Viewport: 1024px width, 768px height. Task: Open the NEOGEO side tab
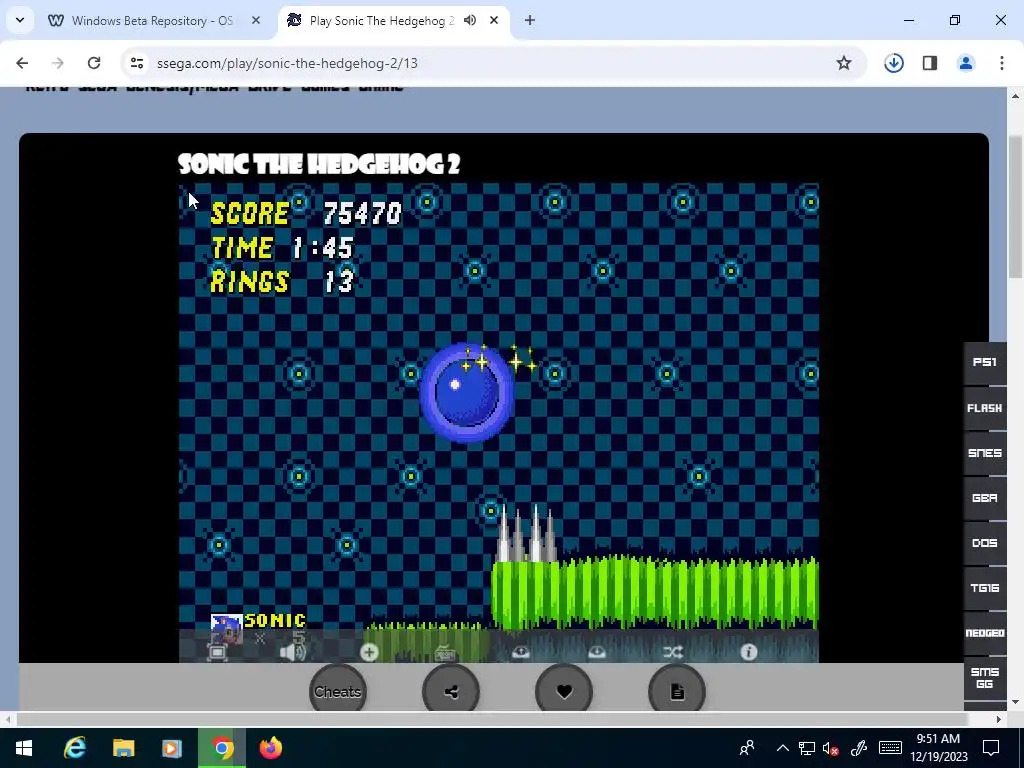click(985, 633)
